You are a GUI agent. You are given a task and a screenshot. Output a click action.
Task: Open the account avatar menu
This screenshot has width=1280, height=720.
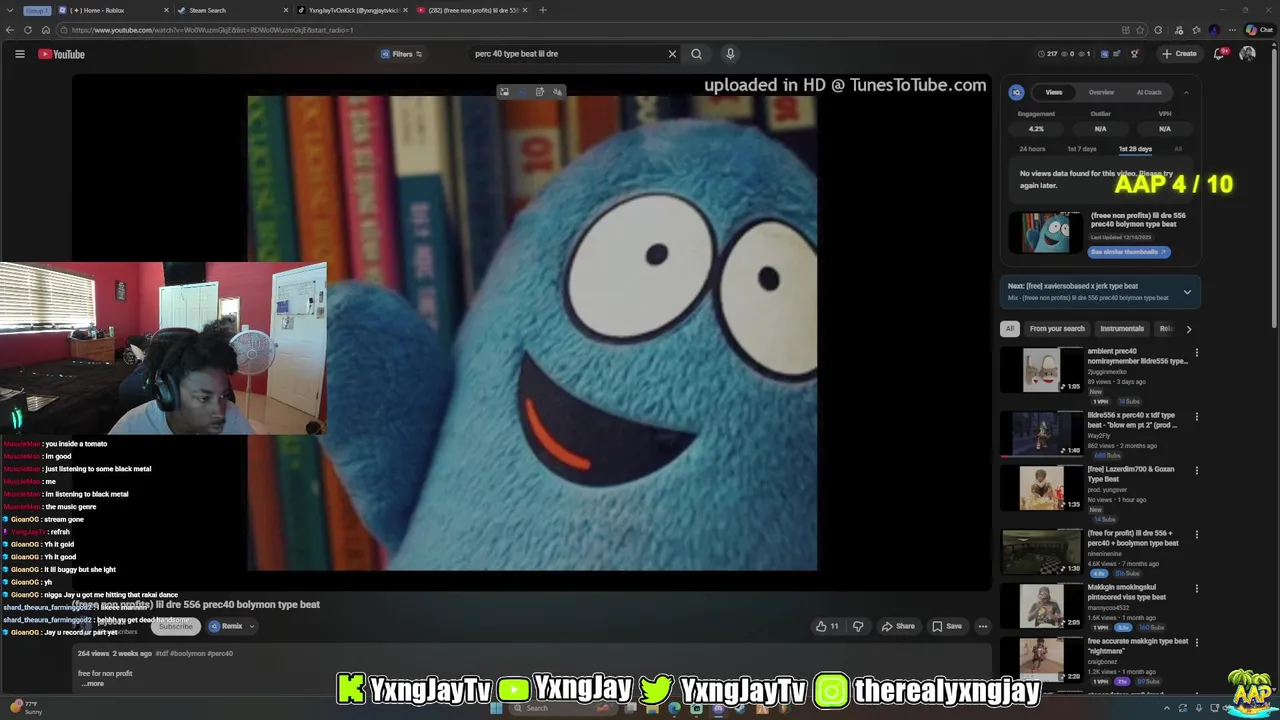point(1247,54)
